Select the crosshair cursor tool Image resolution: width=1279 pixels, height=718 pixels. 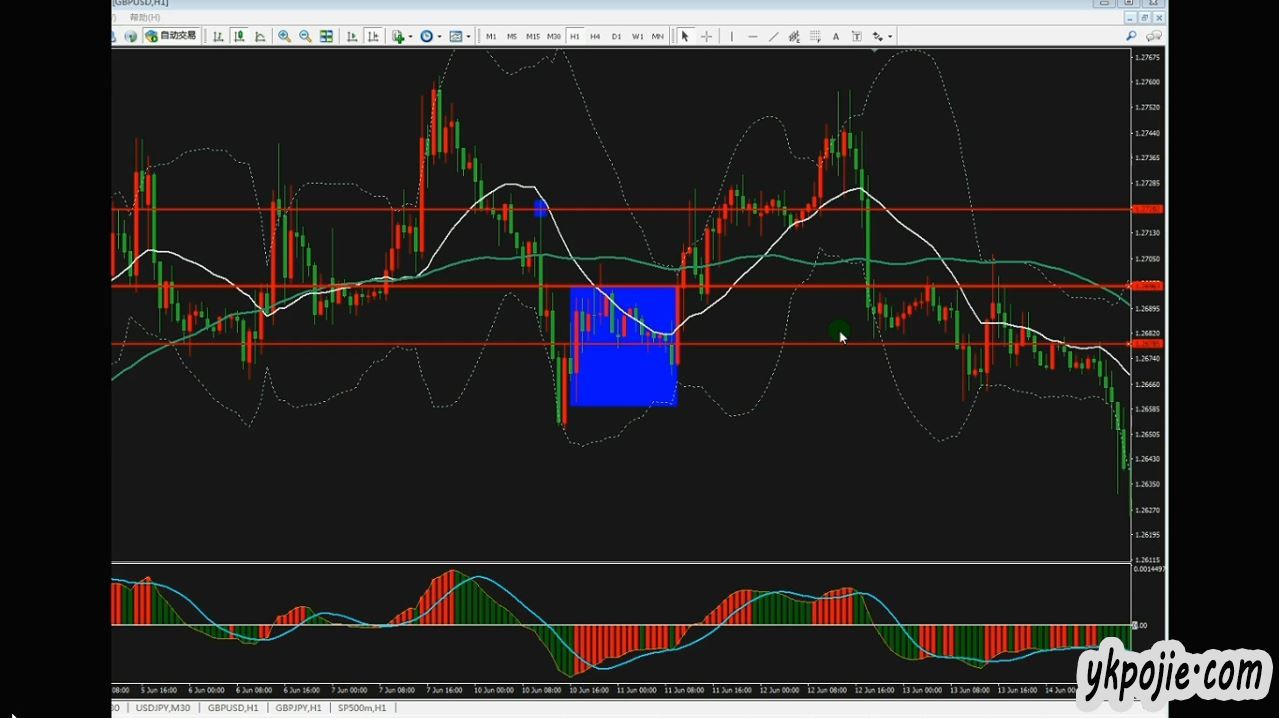pyautogui.click(x=707, y=36)
